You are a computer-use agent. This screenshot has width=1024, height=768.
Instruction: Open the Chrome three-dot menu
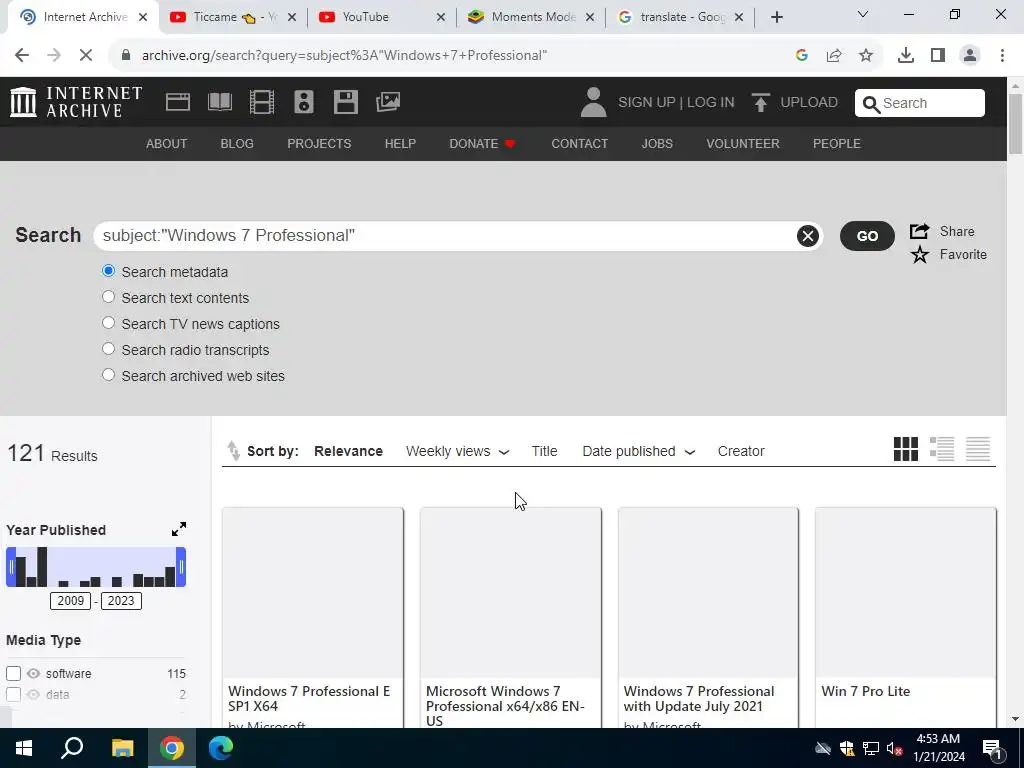[1002, 56]
